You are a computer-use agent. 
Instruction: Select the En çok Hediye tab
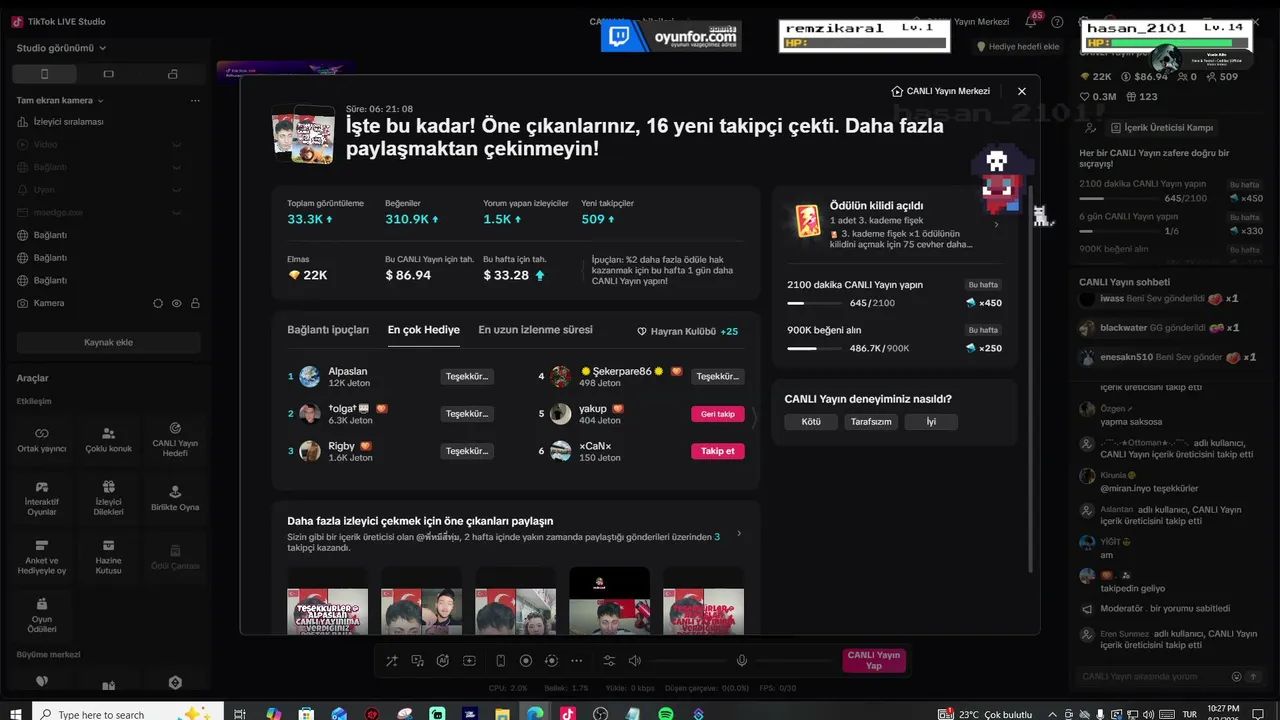pyautogui.click(x=424, y=330)
